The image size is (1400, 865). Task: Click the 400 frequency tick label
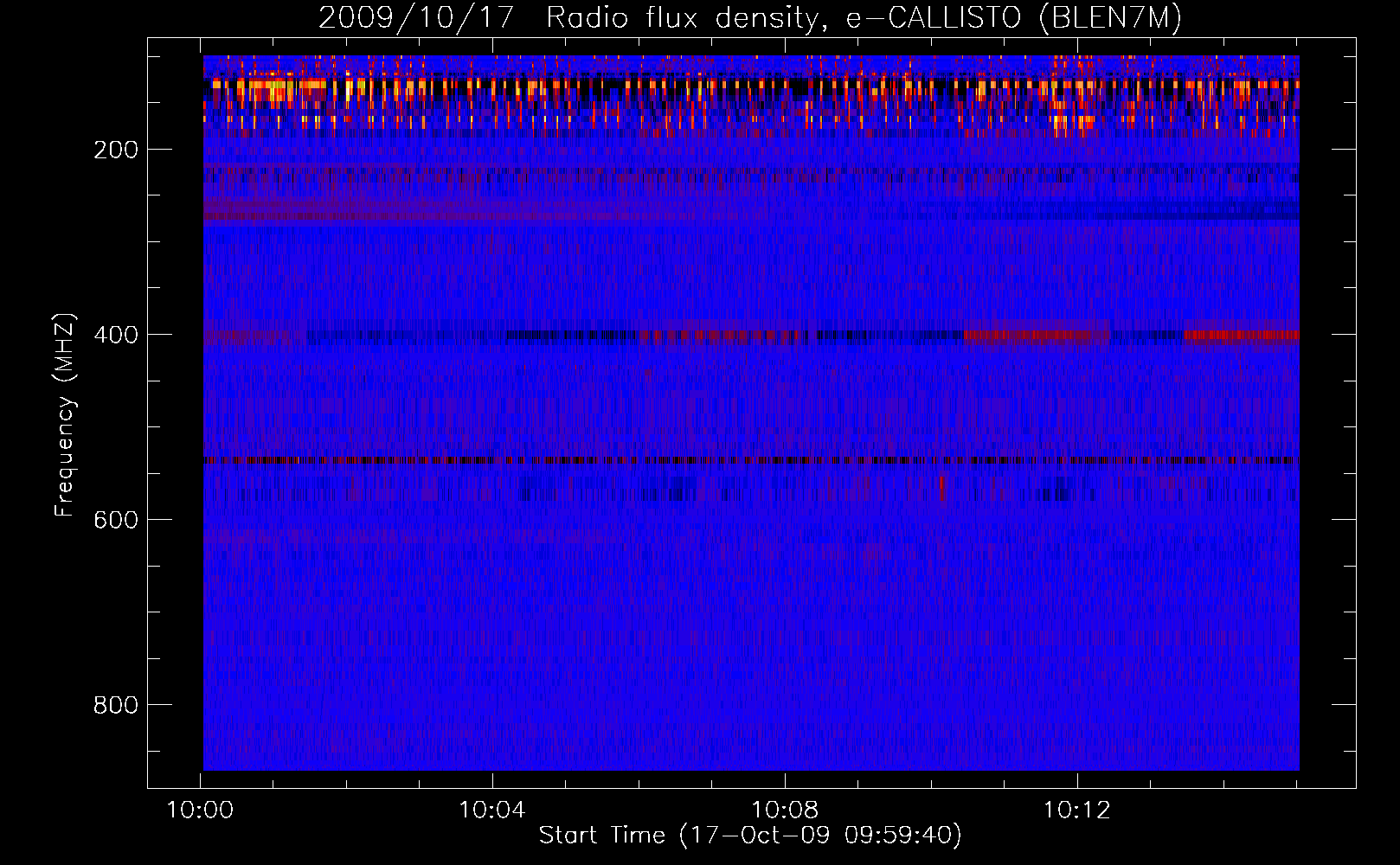[x=116, y=335]
